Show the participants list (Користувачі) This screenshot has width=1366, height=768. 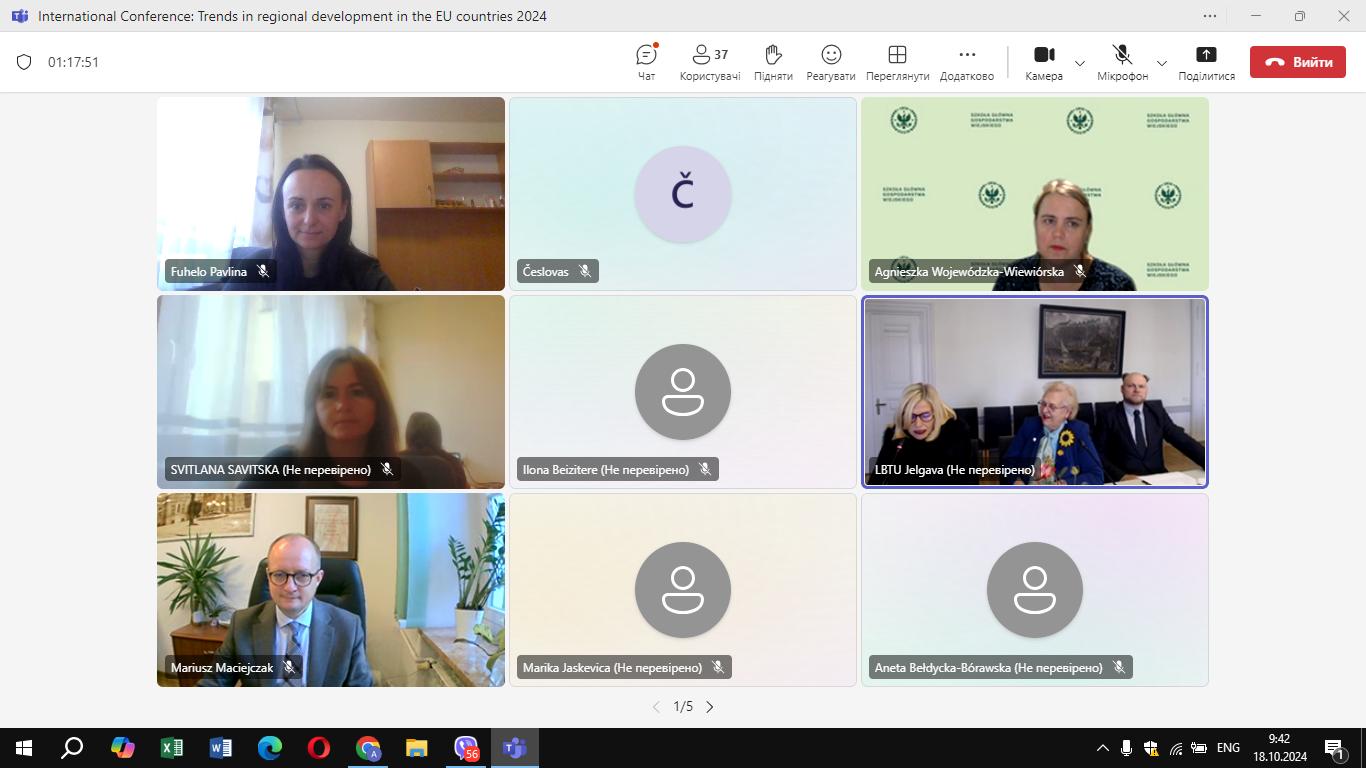pos(709,61)
